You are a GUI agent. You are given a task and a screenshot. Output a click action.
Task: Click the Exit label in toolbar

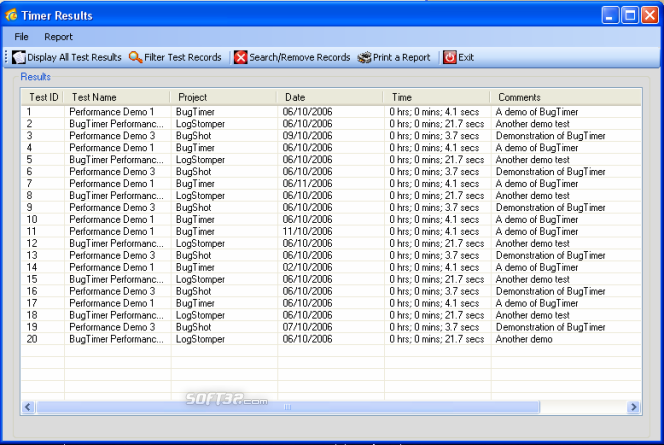pos(466,57)
